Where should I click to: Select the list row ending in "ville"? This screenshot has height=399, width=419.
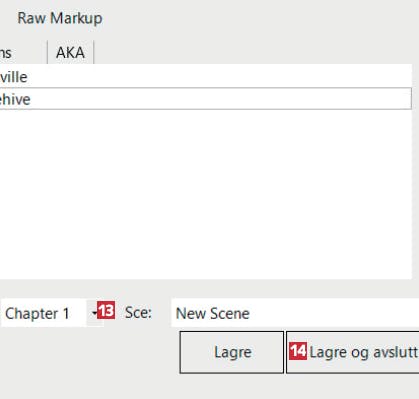coord(206,76)
